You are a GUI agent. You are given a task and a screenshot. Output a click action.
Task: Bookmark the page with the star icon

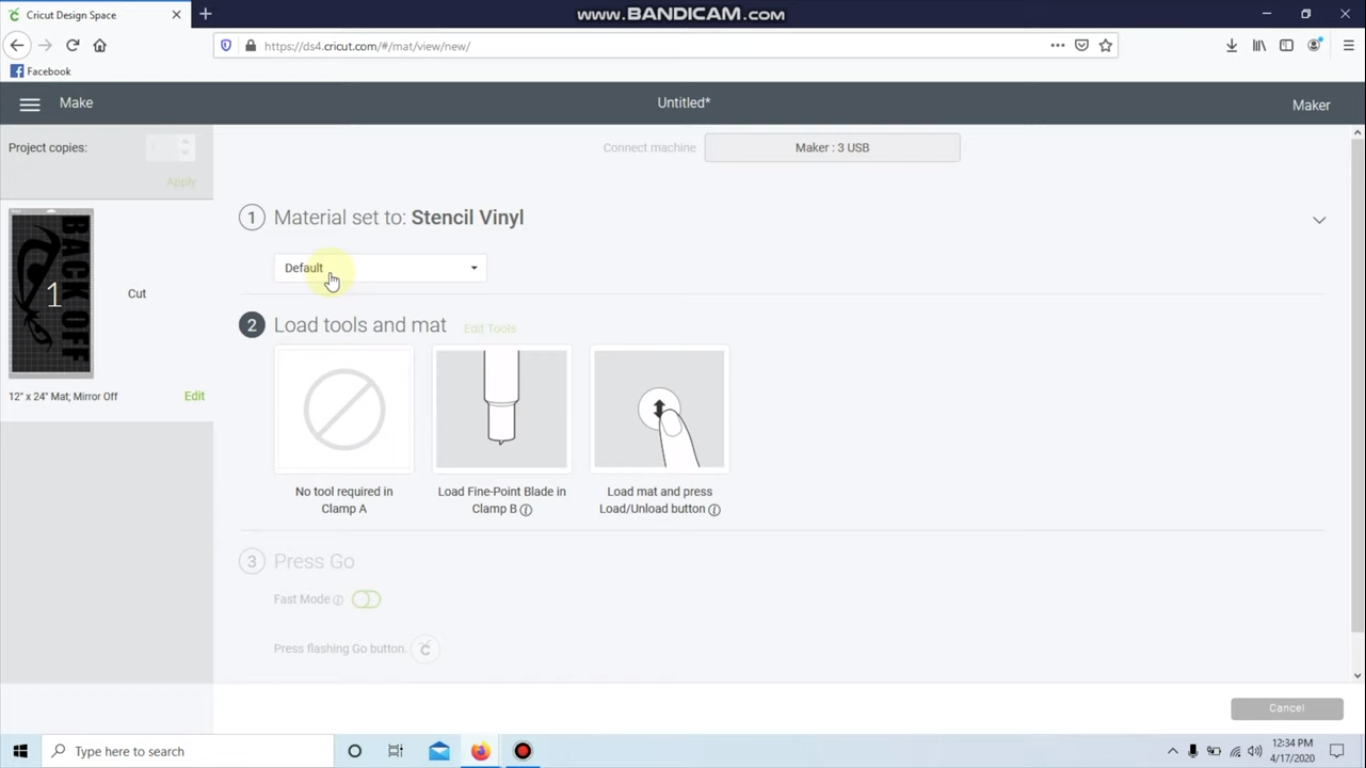pos(1106,45)
